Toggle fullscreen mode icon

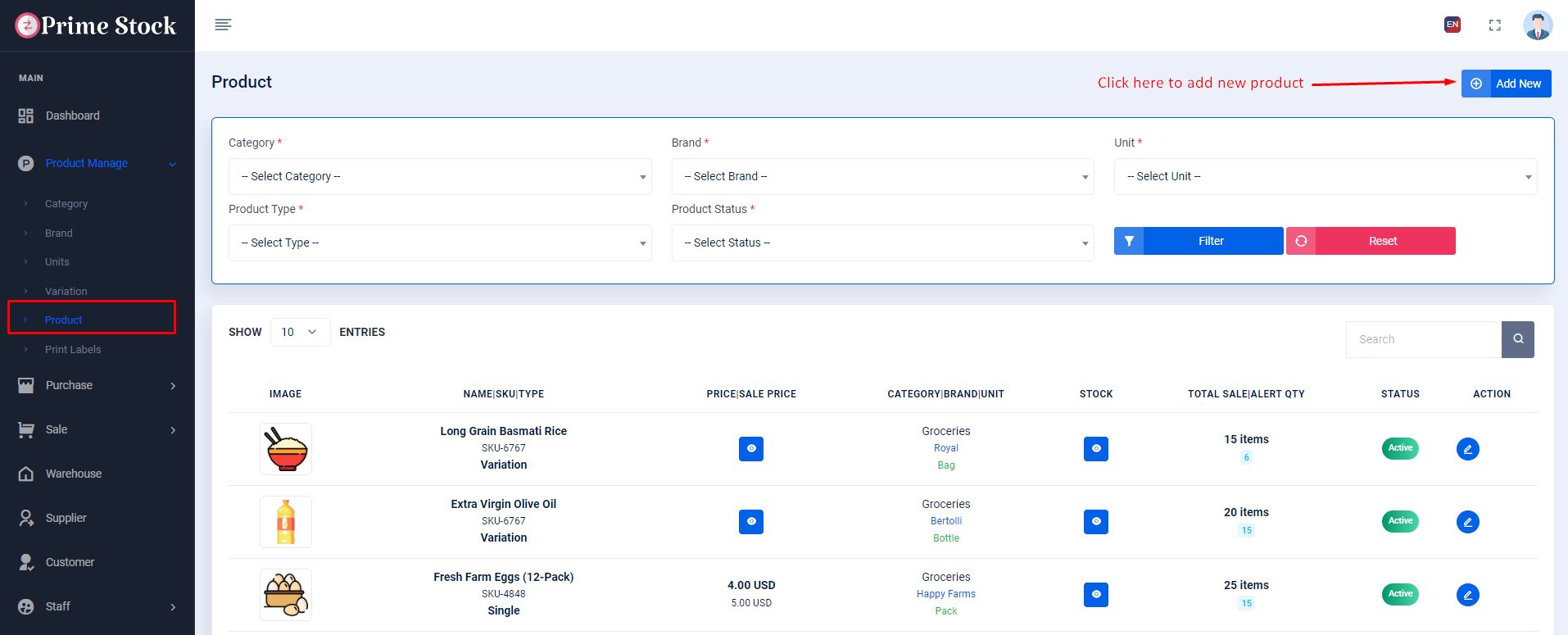(1494, 25)
